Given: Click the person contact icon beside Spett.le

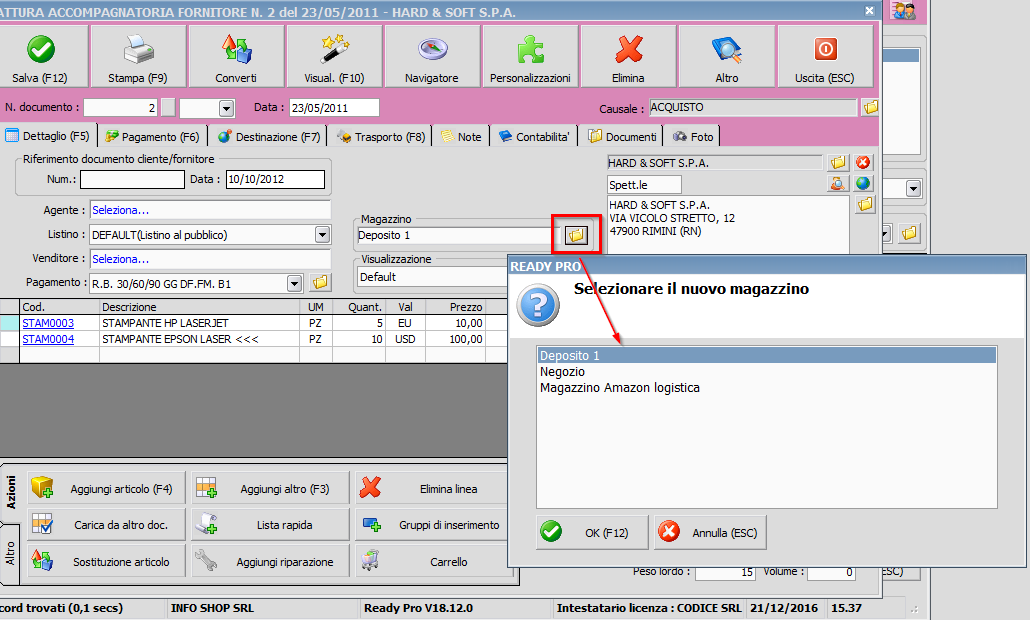Looking at the screenshot, I should tap(838, 183).
